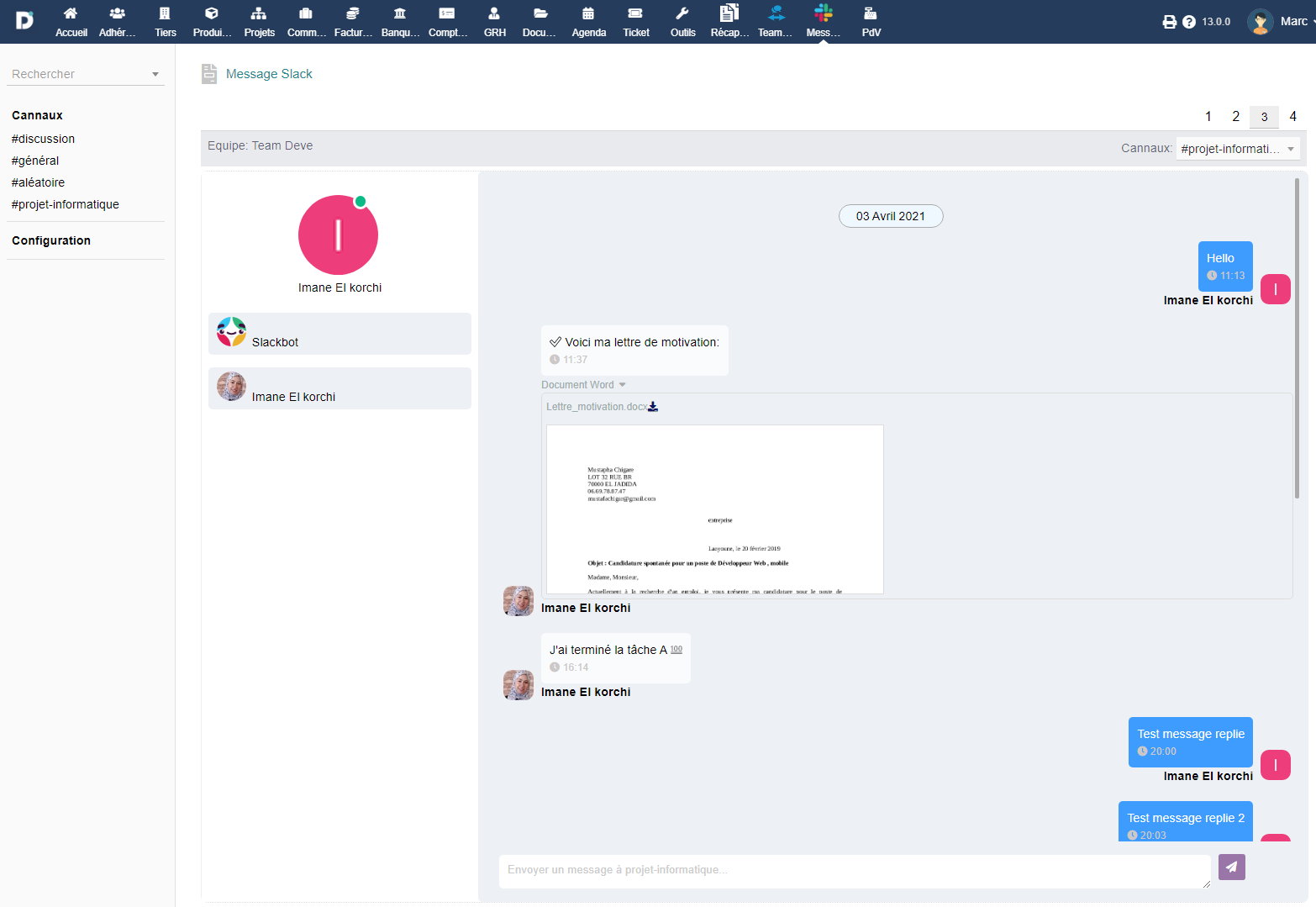Open the Facturation module icon

pyautogui.click(x=353, y=13)
